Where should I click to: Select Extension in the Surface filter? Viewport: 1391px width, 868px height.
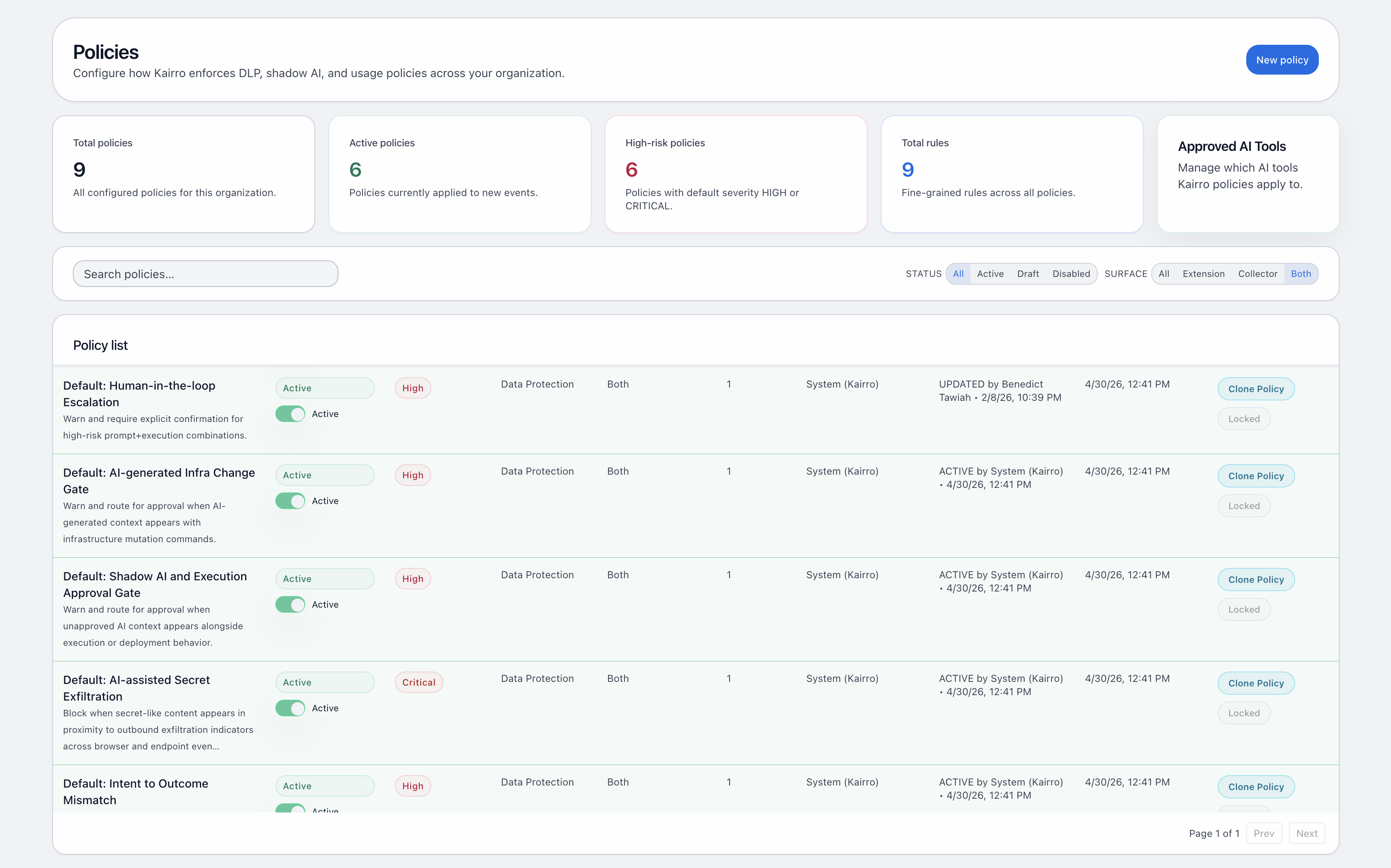tap(1203, 274)
